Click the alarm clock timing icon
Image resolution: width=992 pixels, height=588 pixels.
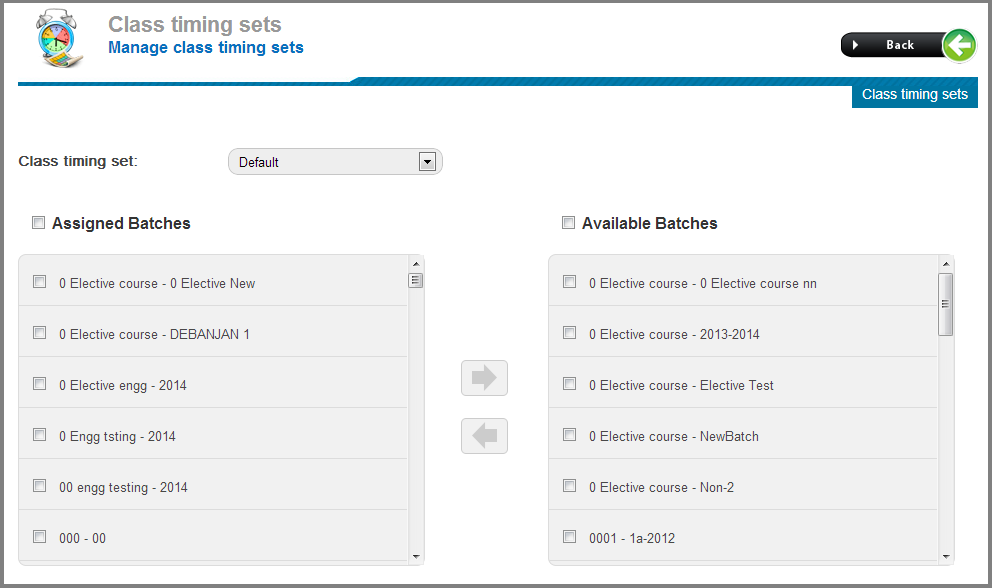pos(58,39)
